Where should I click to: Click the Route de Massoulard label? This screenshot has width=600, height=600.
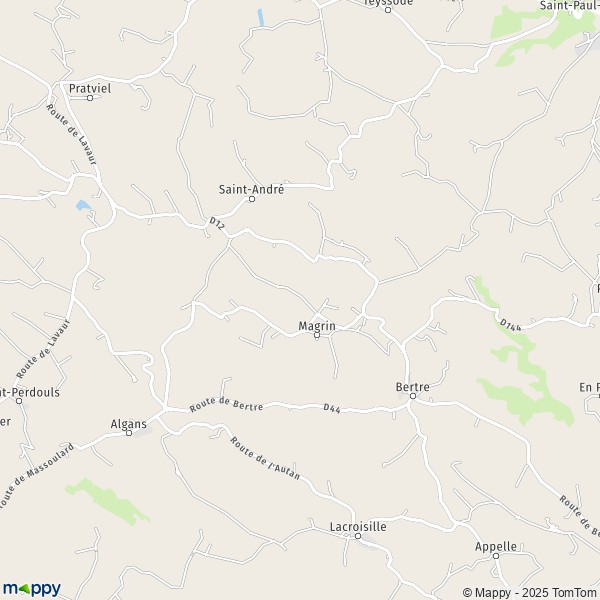36,476
